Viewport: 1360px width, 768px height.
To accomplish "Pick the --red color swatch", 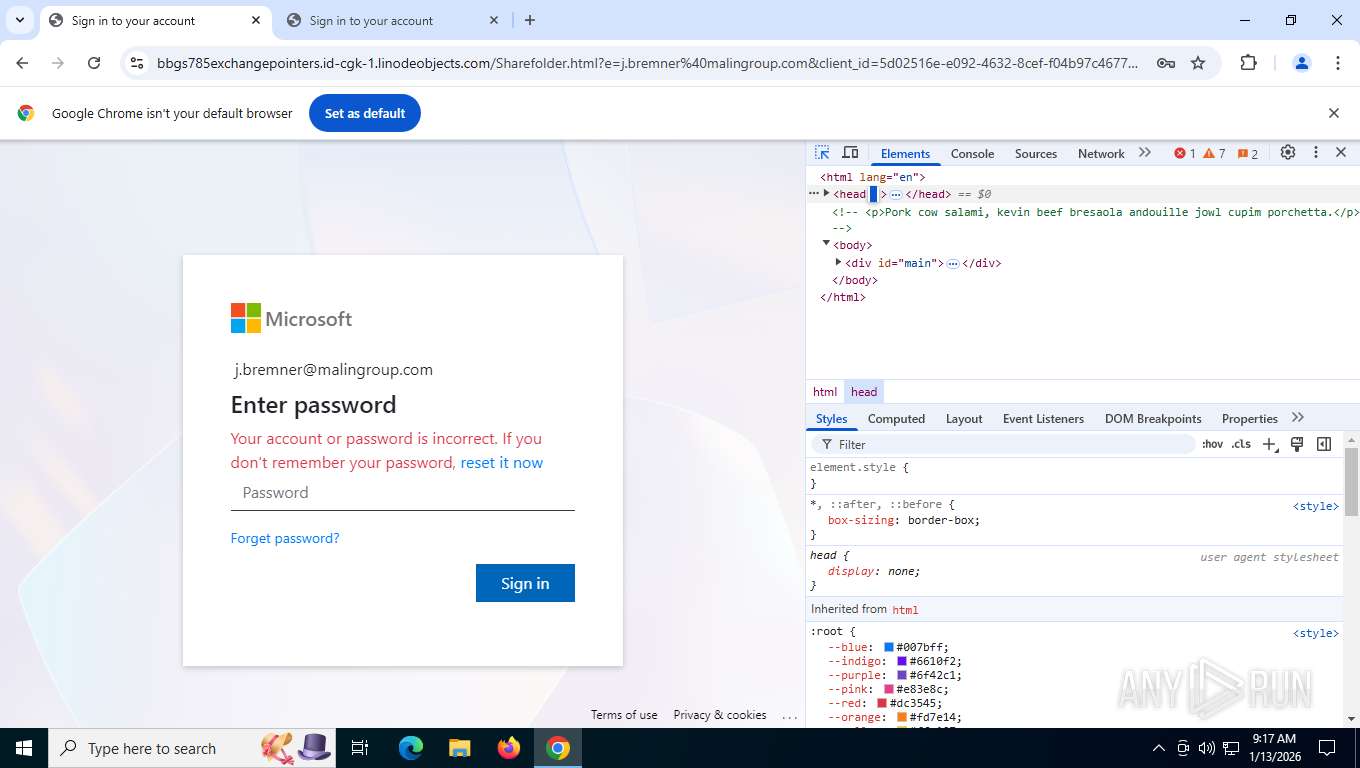I will point(882,703).
